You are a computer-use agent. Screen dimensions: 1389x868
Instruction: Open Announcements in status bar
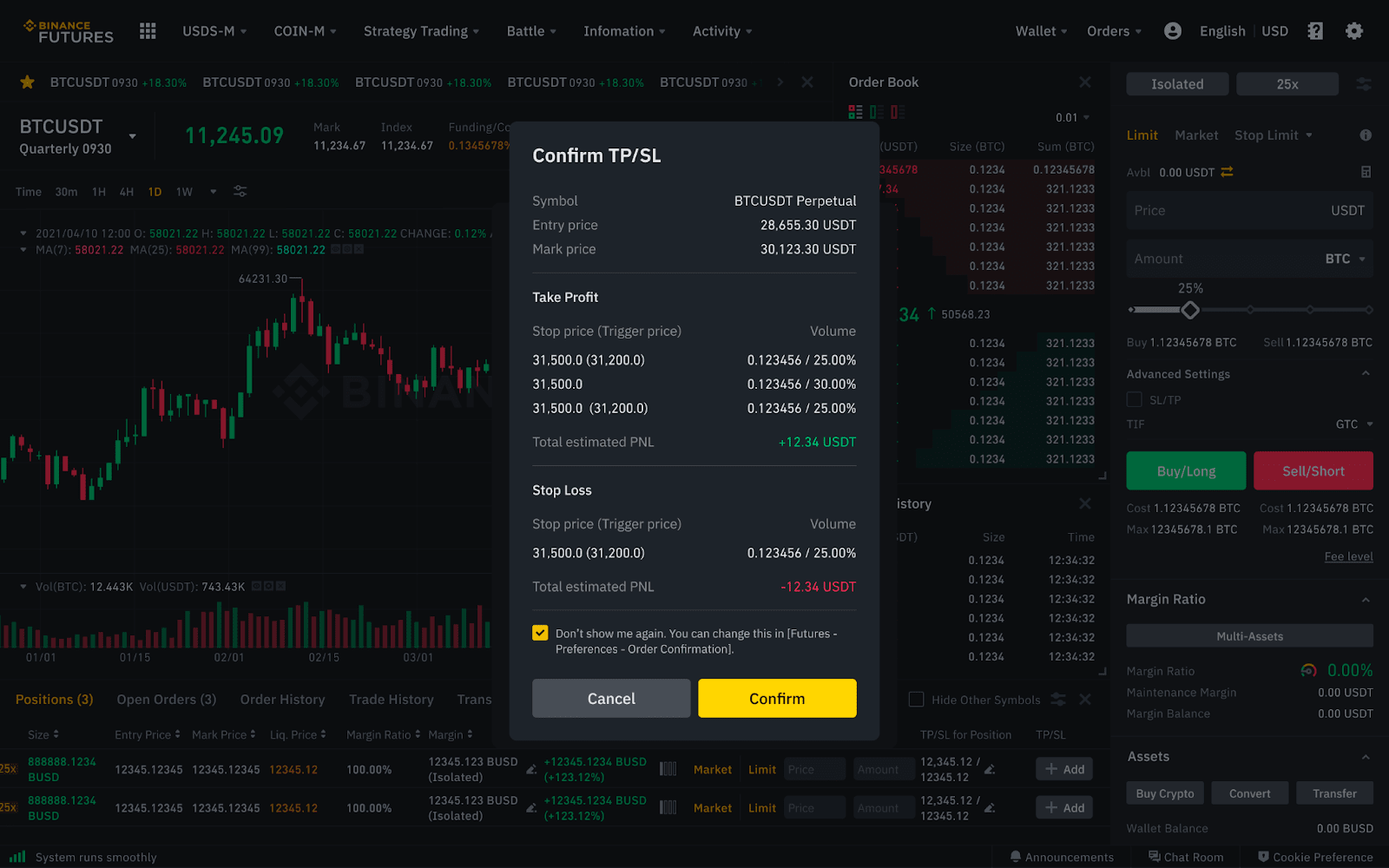click(1062, 857)
